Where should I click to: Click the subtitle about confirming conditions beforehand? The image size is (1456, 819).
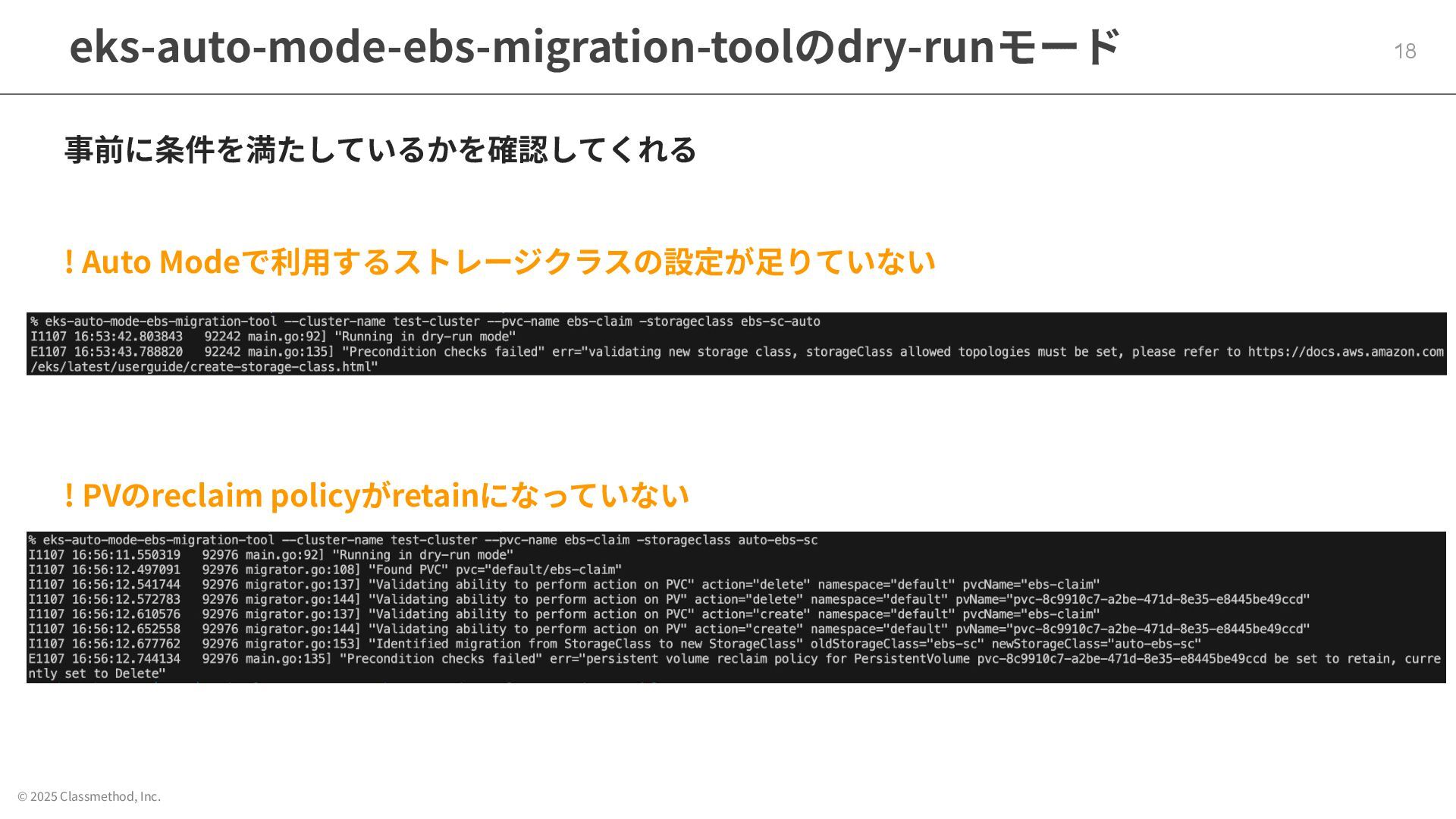point(380,149)
